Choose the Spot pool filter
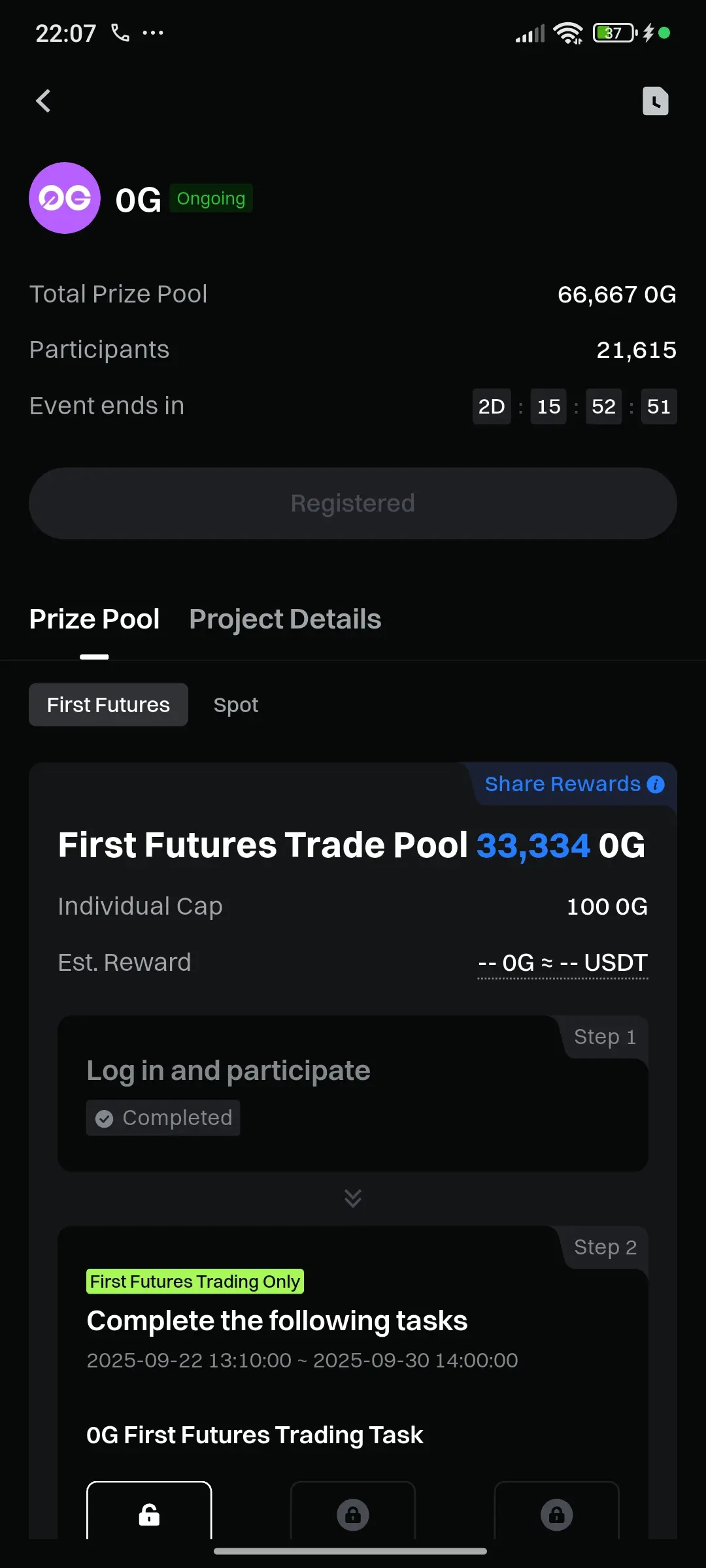 pos(236,705)
